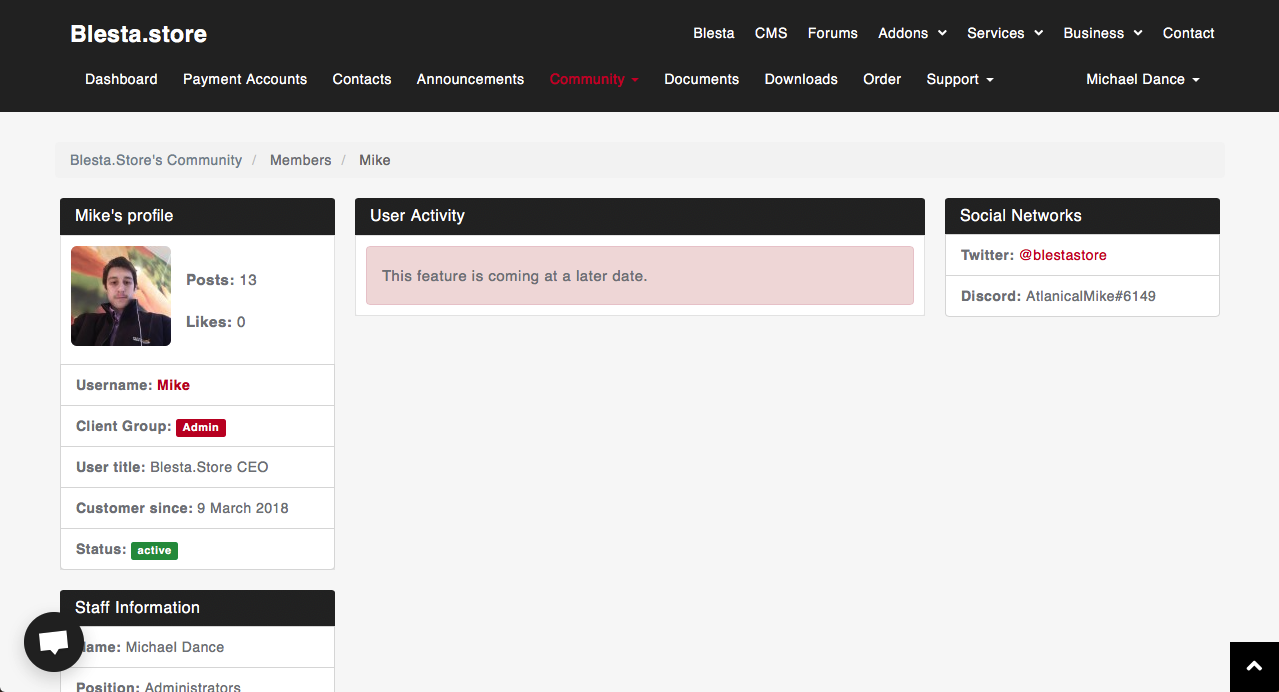Open the Blesta top menu link
1279x692 pixels.
pos(714,33)
